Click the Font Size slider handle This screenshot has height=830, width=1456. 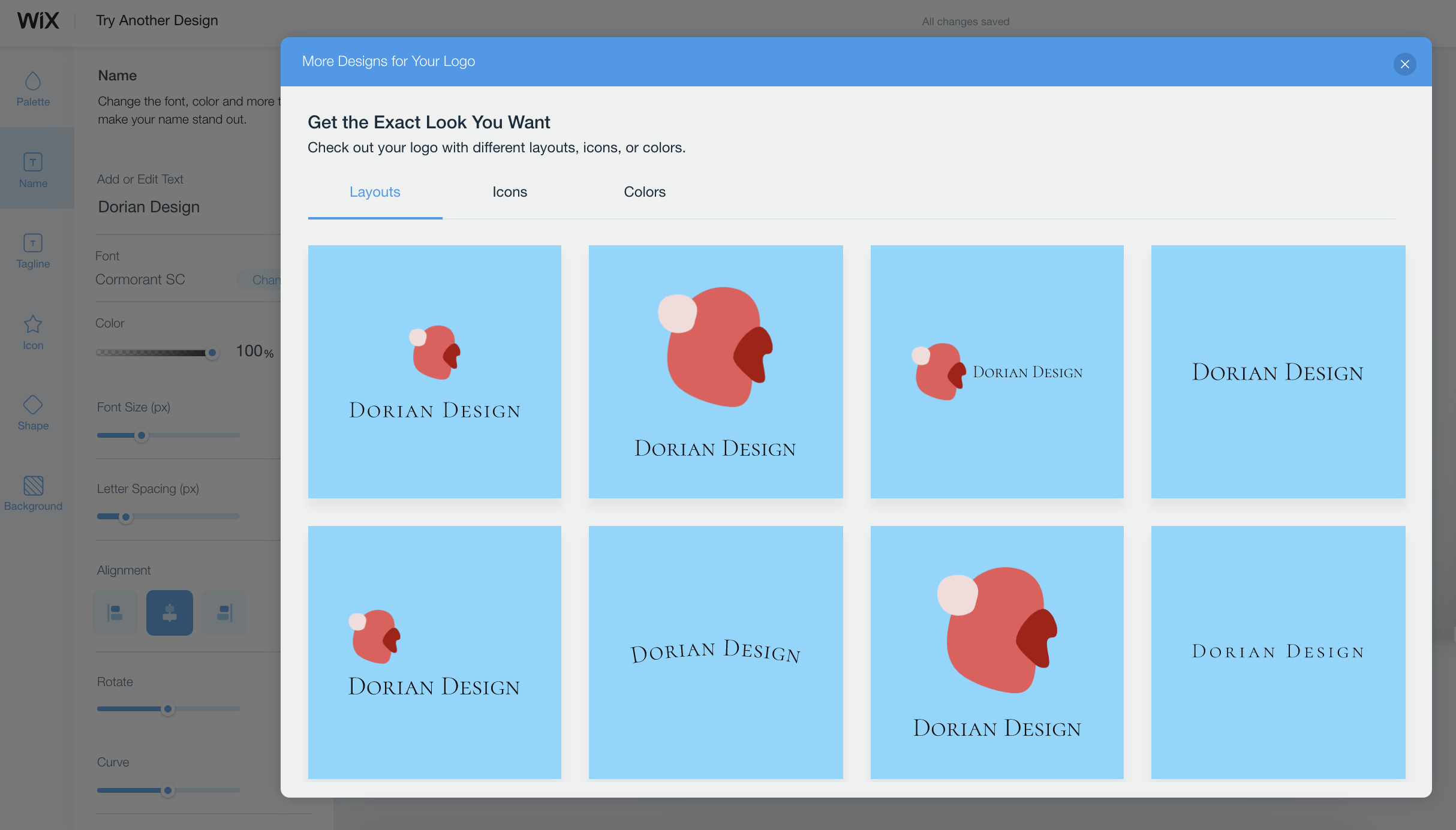coord(142,435)
